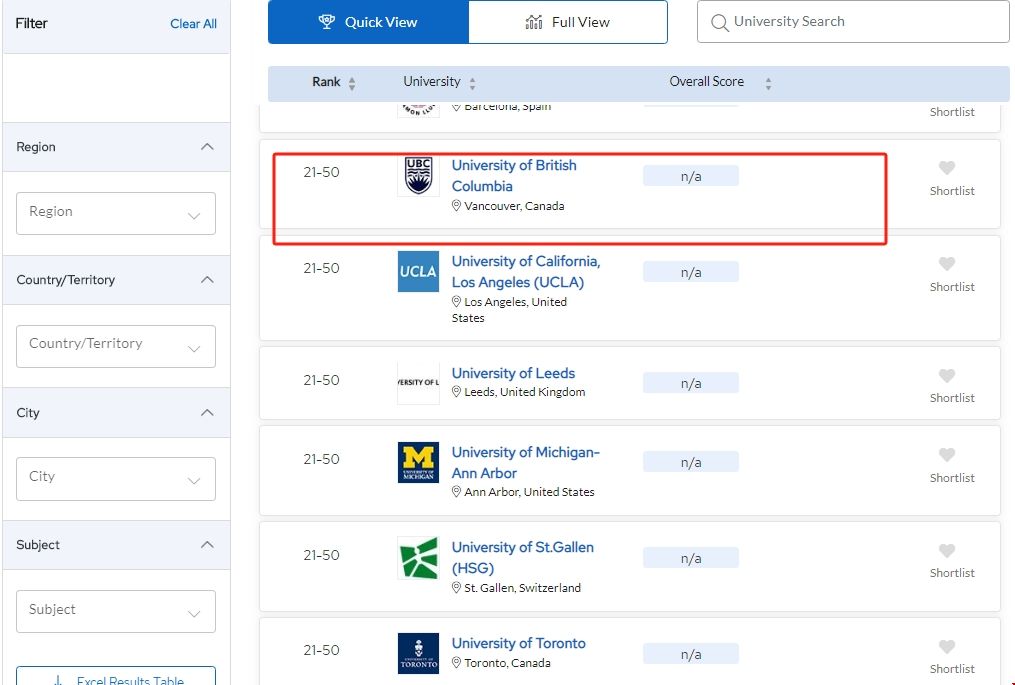
Task: Shortlist University of British Columbia heart
Action: 947,168
